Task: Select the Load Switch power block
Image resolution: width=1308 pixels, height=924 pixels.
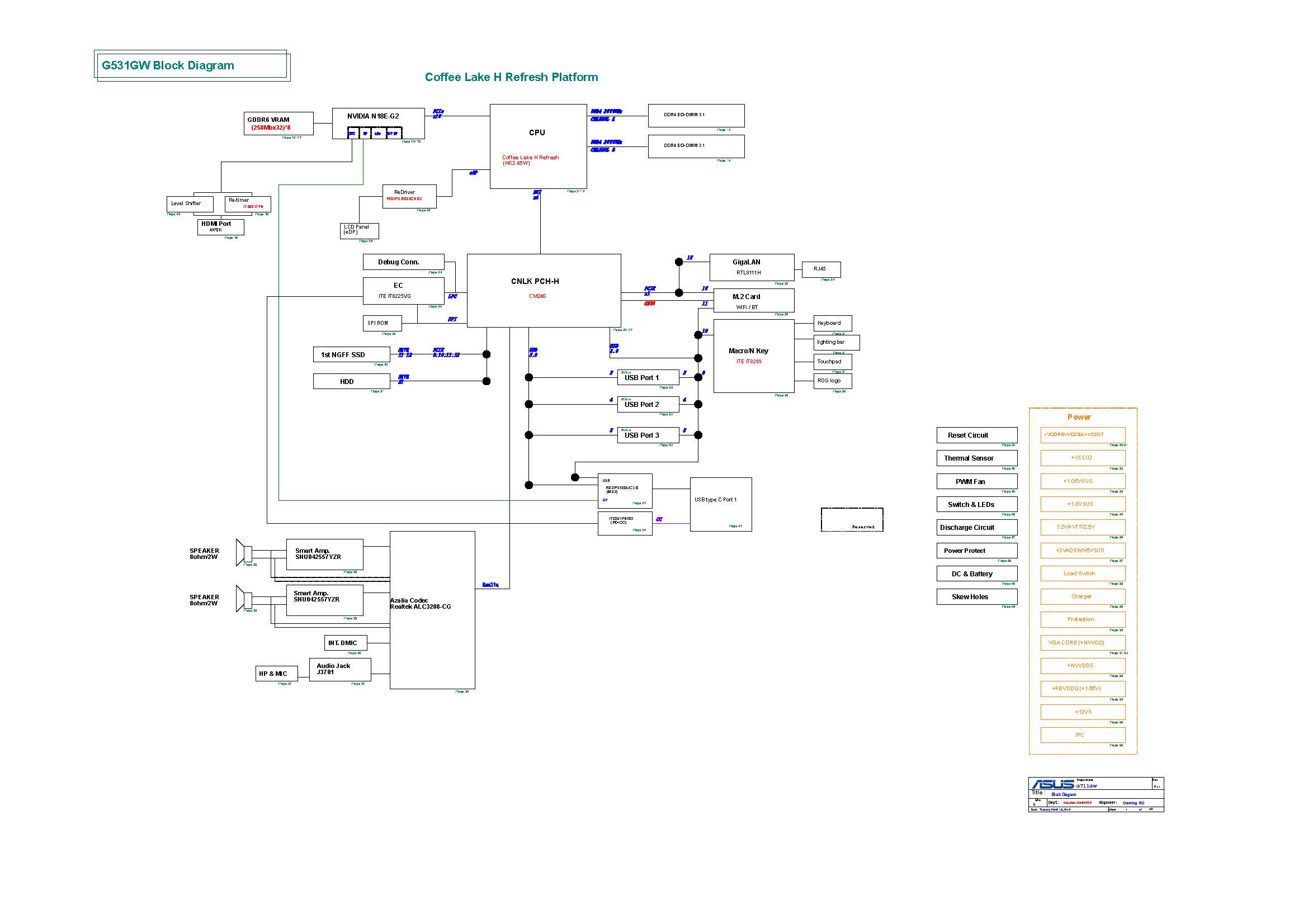Action: point(1083,574)
